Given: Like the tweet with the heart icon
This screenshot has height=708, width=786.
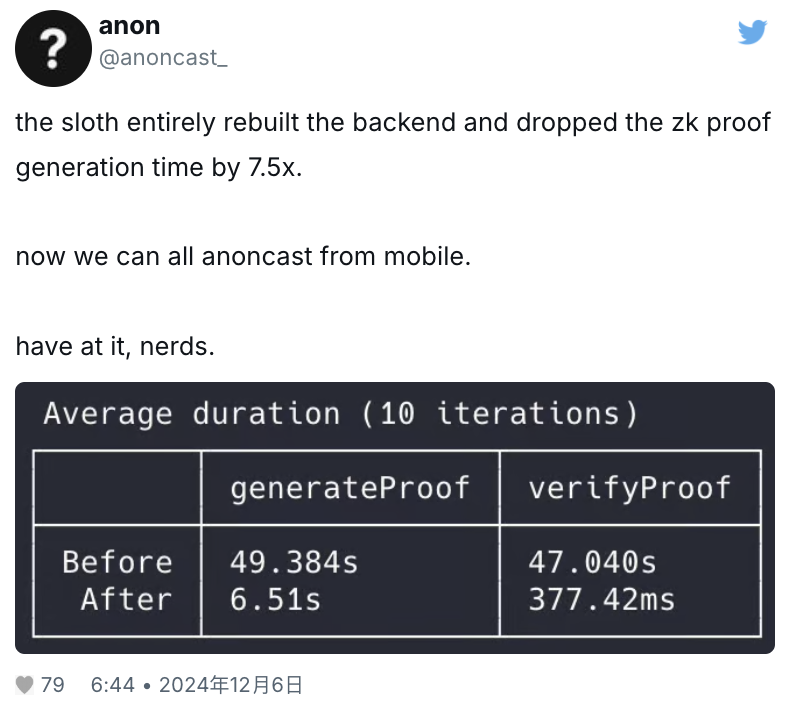Looking at the screenshot, I should [25, 685].
